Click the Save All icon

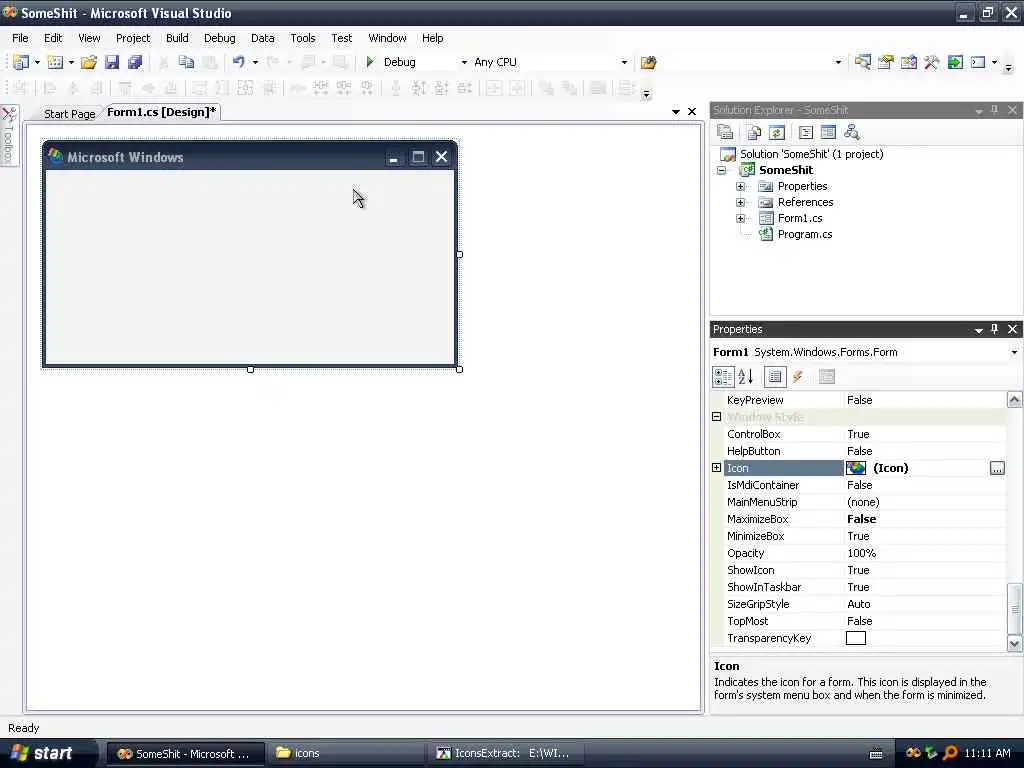(x=135, y=62)
